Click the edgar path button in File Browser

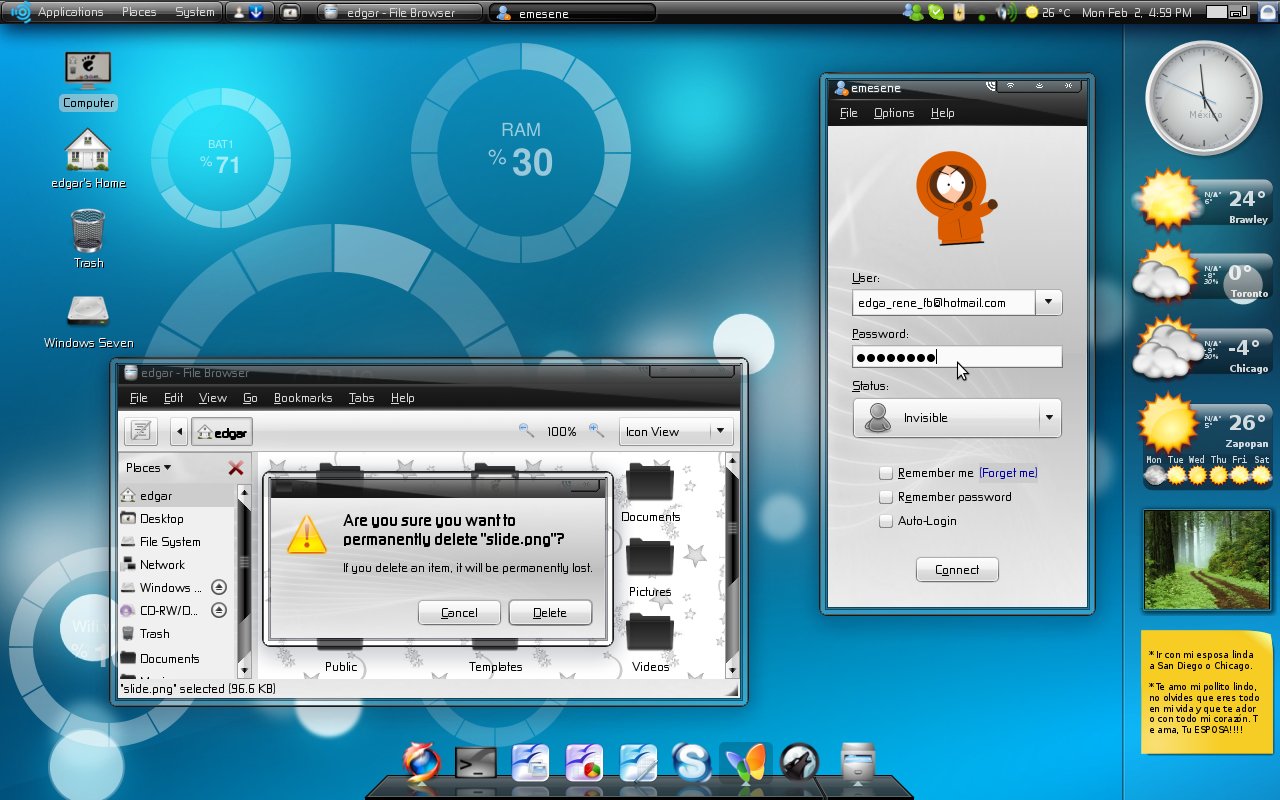pos(221,432)
